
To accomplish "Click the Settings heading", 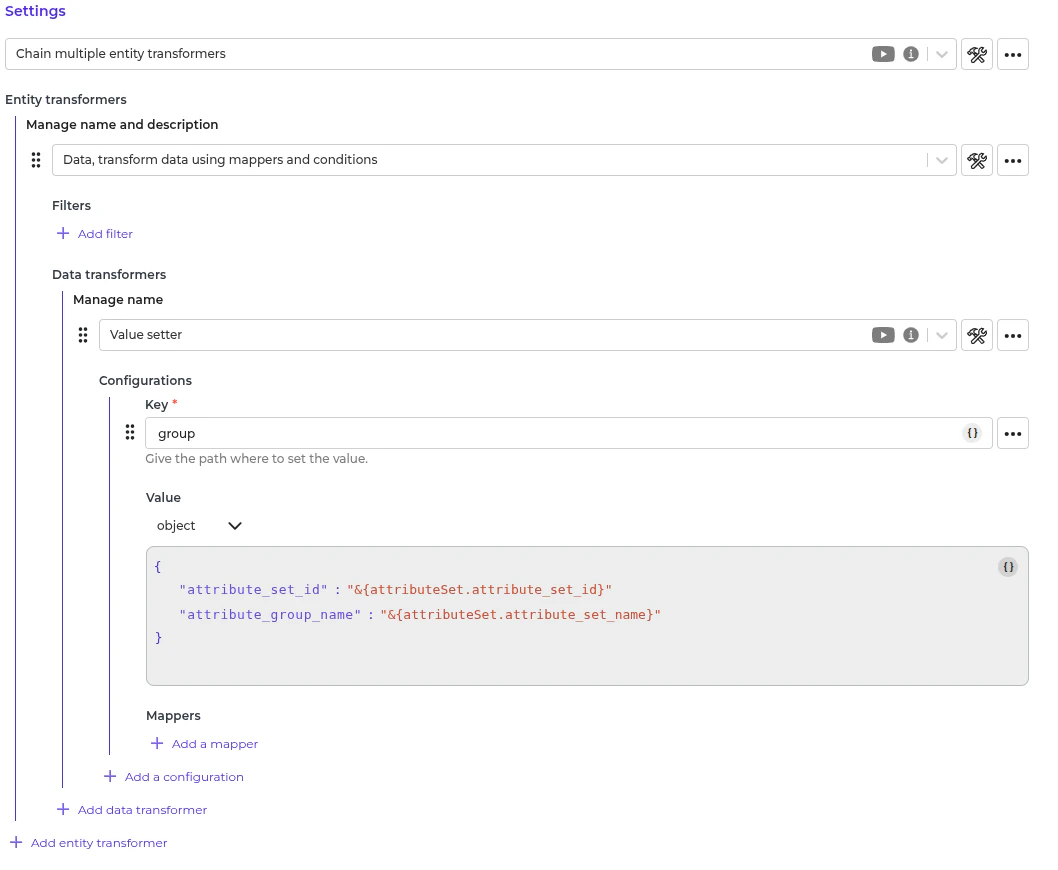I will point(35,11).
